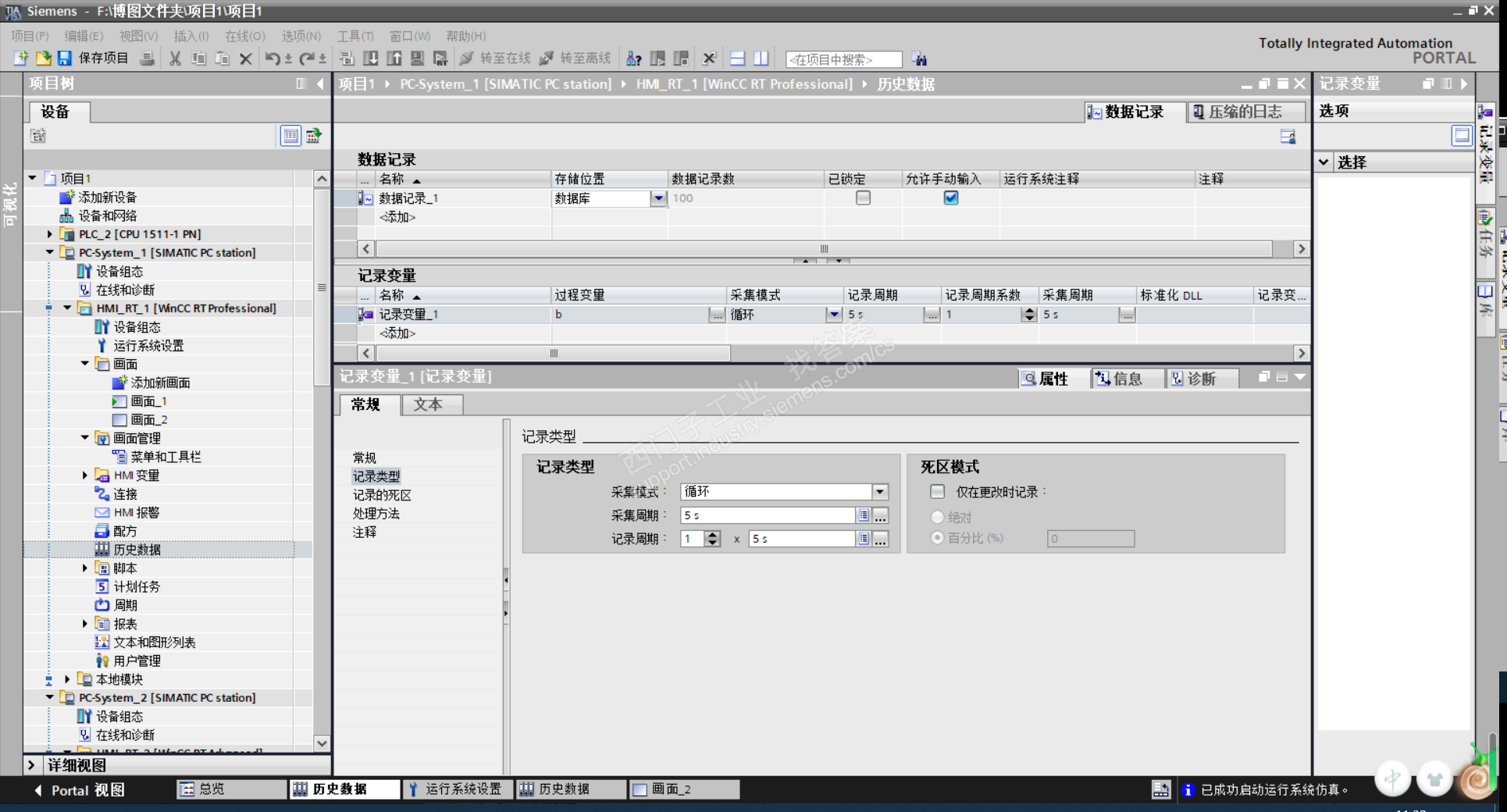1507x812 pixels.
Task: Click the download to device icon
Action: point(371,59)
